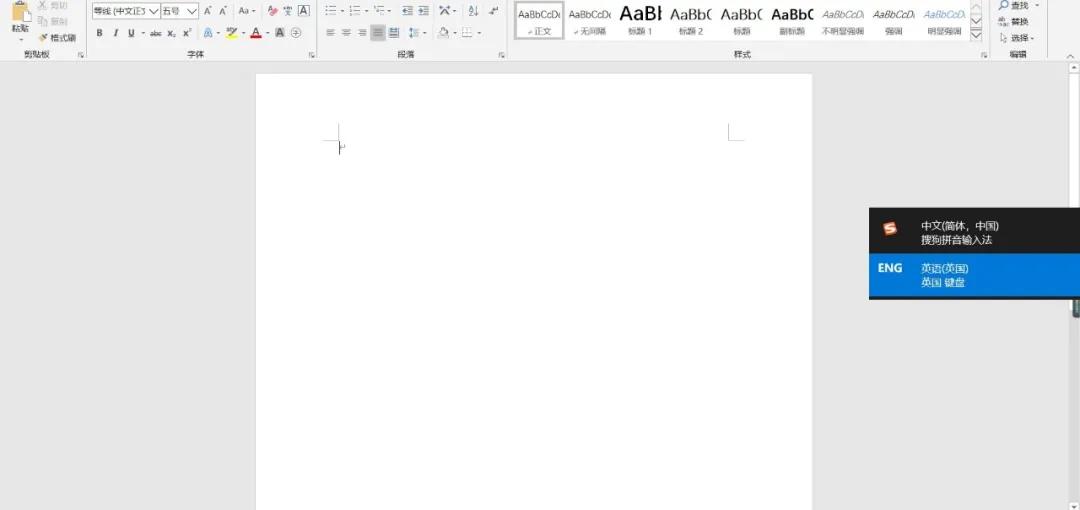Select the Justify alignment icon
The image size is (1080, 510).
point(377,33)
